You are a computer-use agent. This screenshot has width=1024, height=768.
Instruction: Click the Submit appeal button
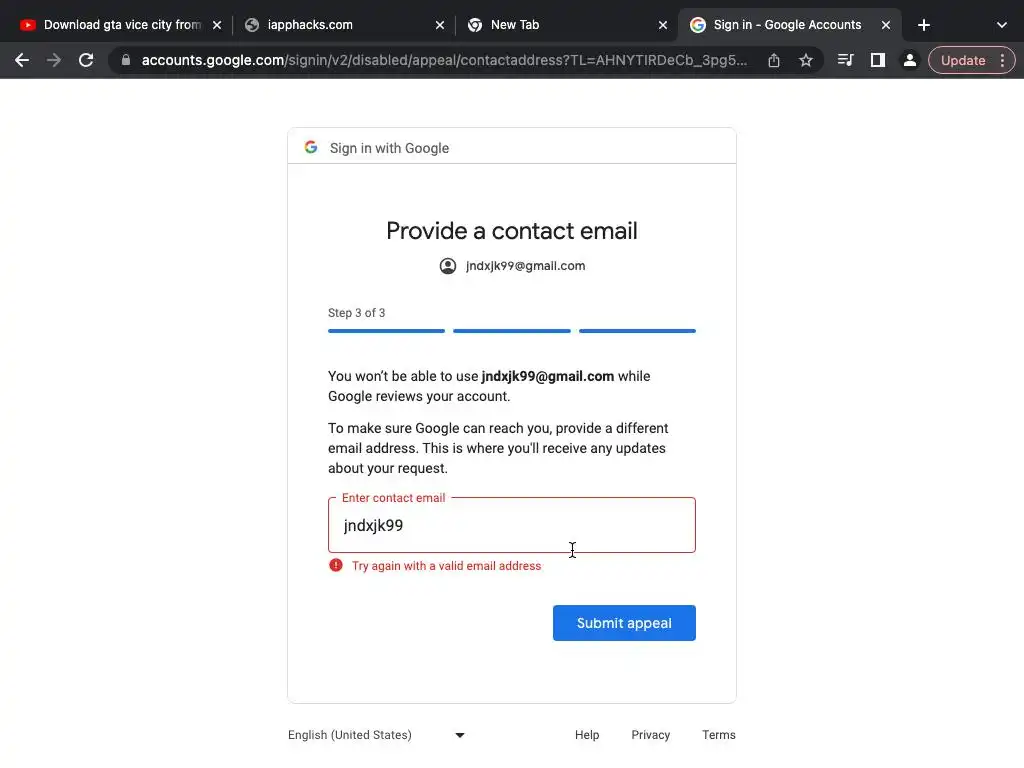click(624, 623)
